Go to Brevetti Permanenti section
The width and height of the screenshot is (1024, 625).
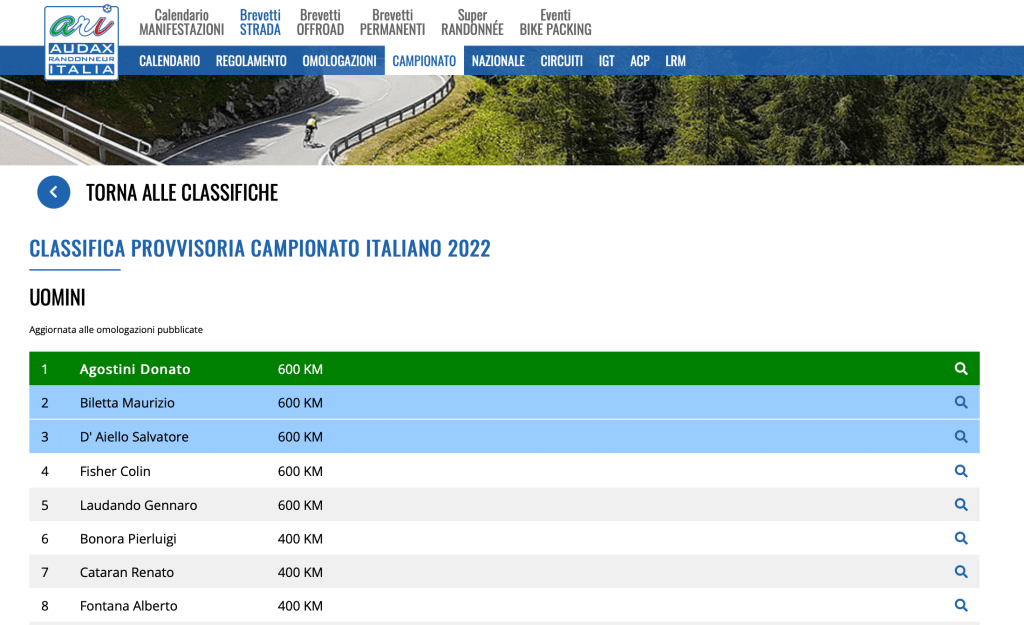[392, 22]
